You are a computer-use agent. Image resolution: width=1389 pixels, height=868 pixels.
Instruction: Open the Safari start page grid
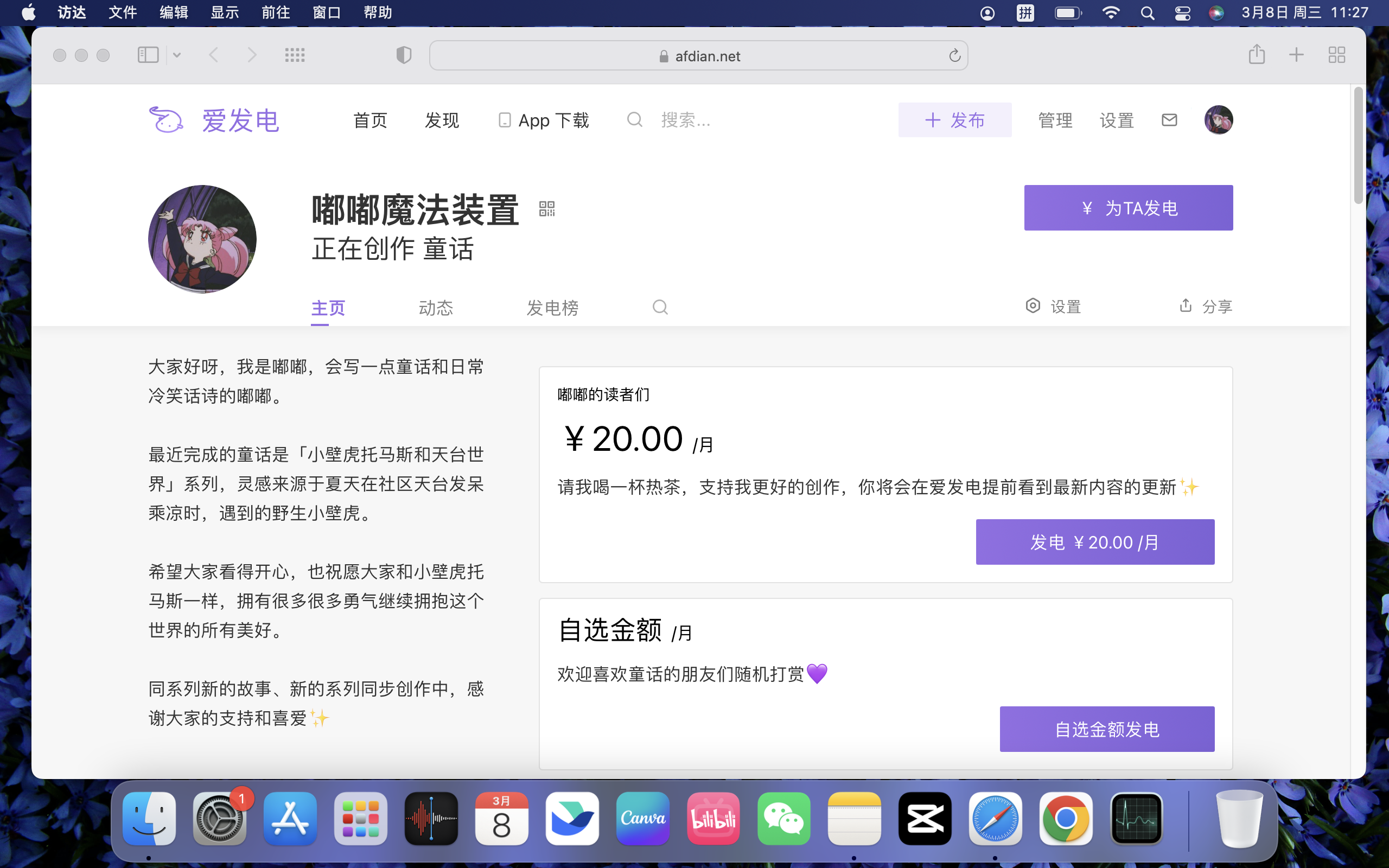295,55
